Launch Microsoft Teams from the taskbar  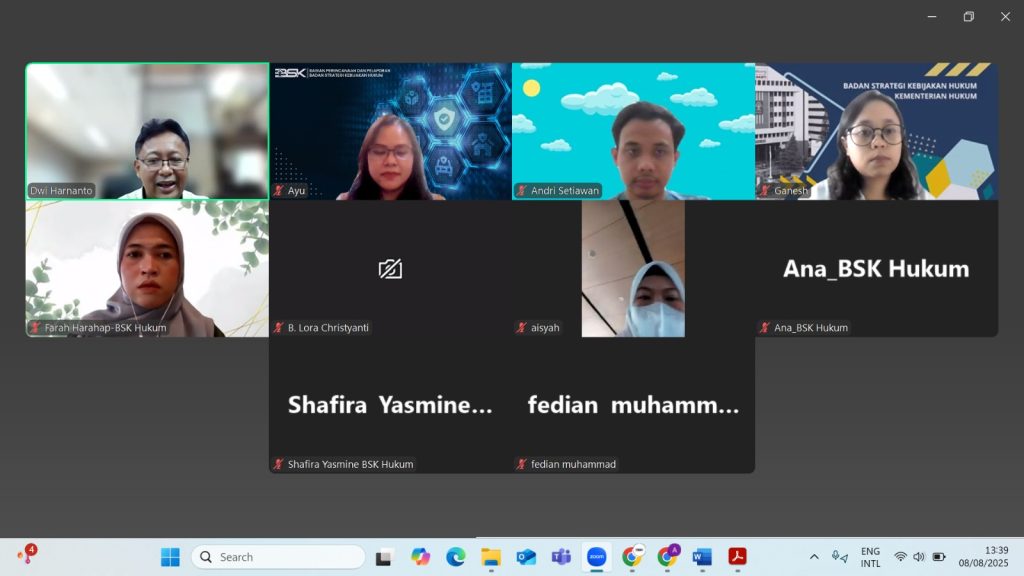click(561, 557)
